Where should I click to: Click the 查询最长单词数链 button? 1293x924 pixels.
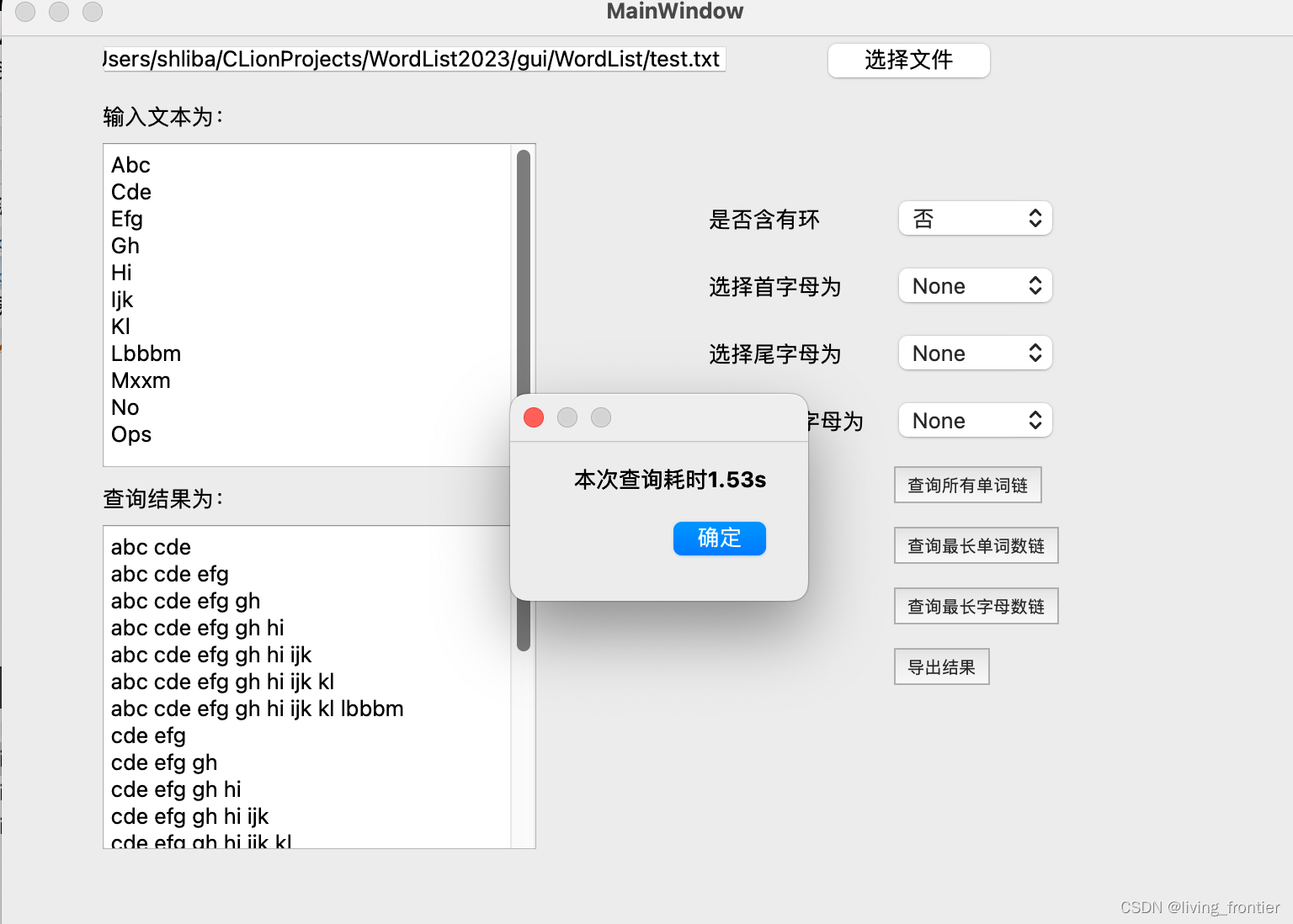[976, 546]
